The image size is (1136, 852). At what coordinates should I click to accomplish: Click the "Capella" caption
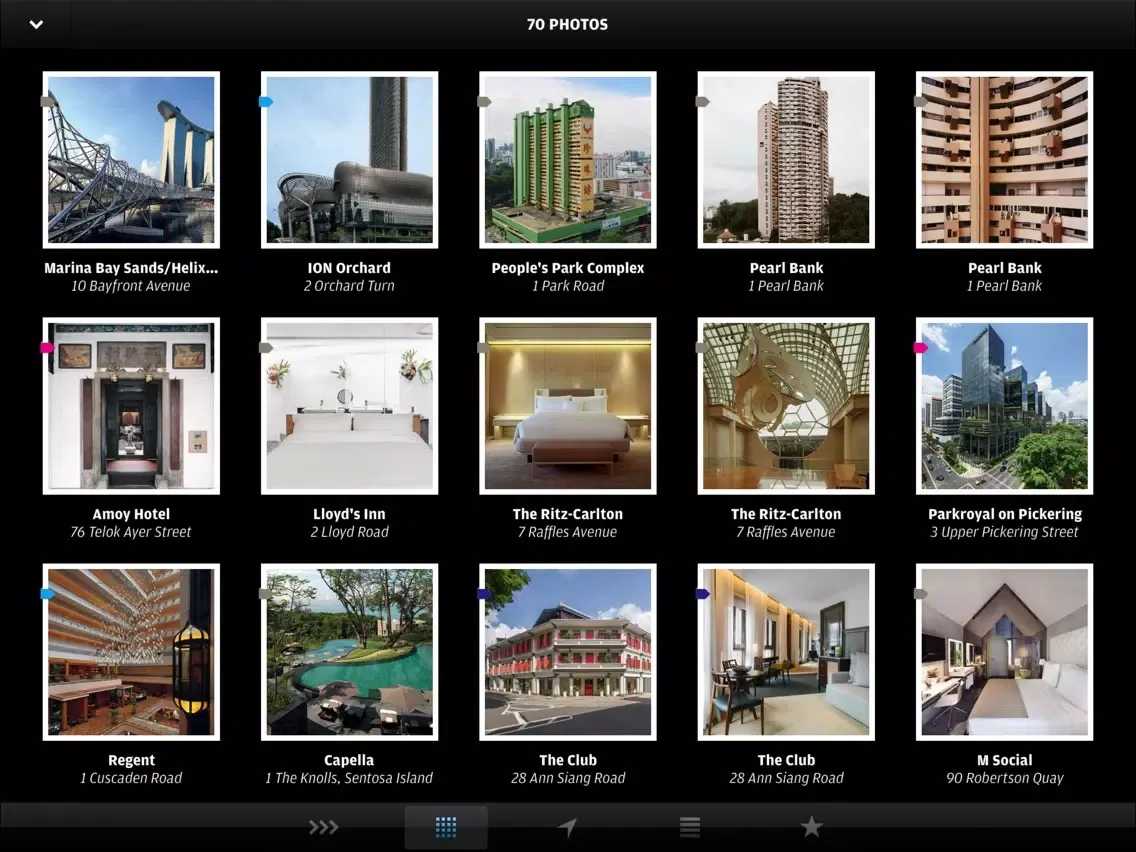pos(349,761)
